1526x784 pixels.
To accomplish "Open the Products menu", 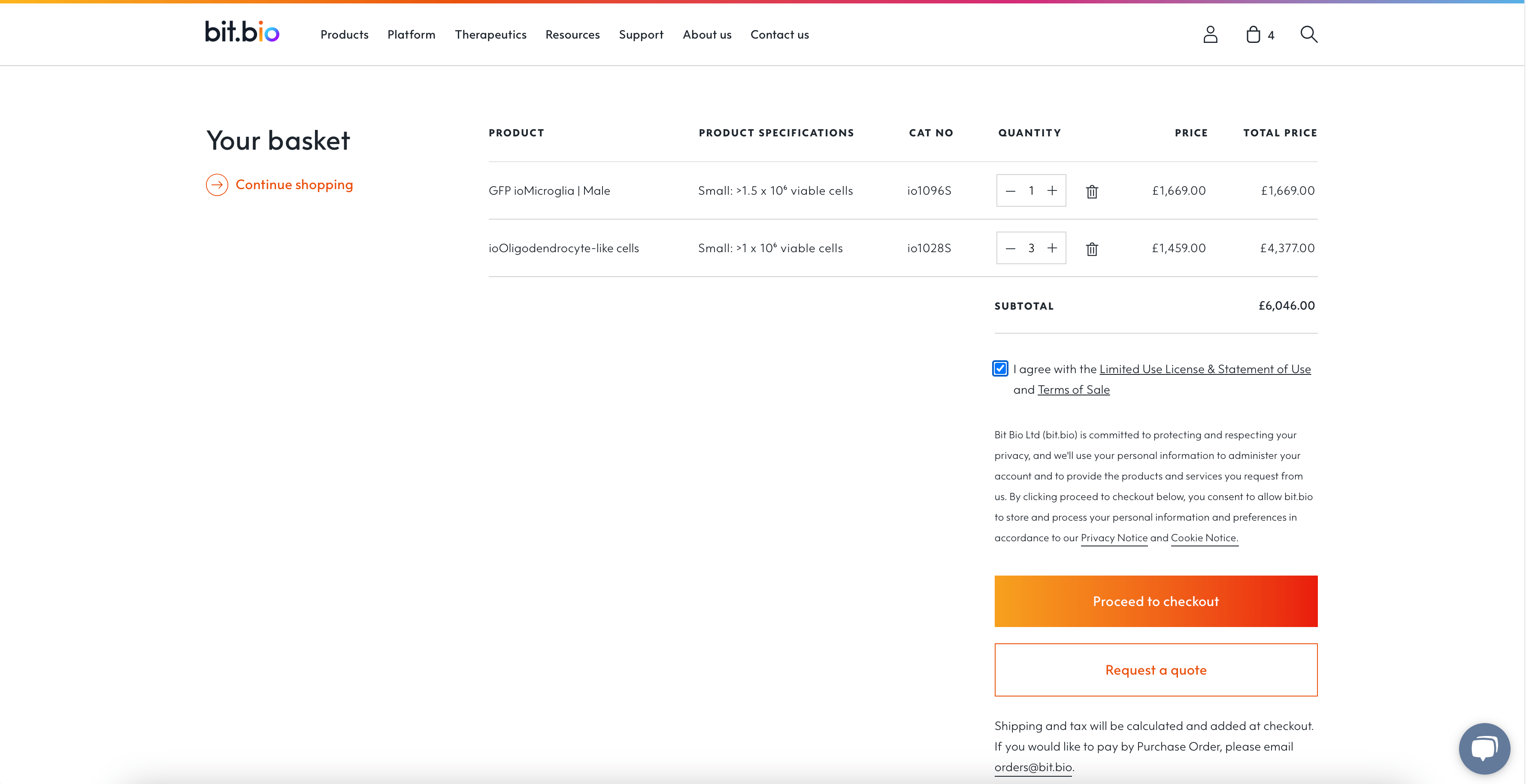I will [344, 34].
